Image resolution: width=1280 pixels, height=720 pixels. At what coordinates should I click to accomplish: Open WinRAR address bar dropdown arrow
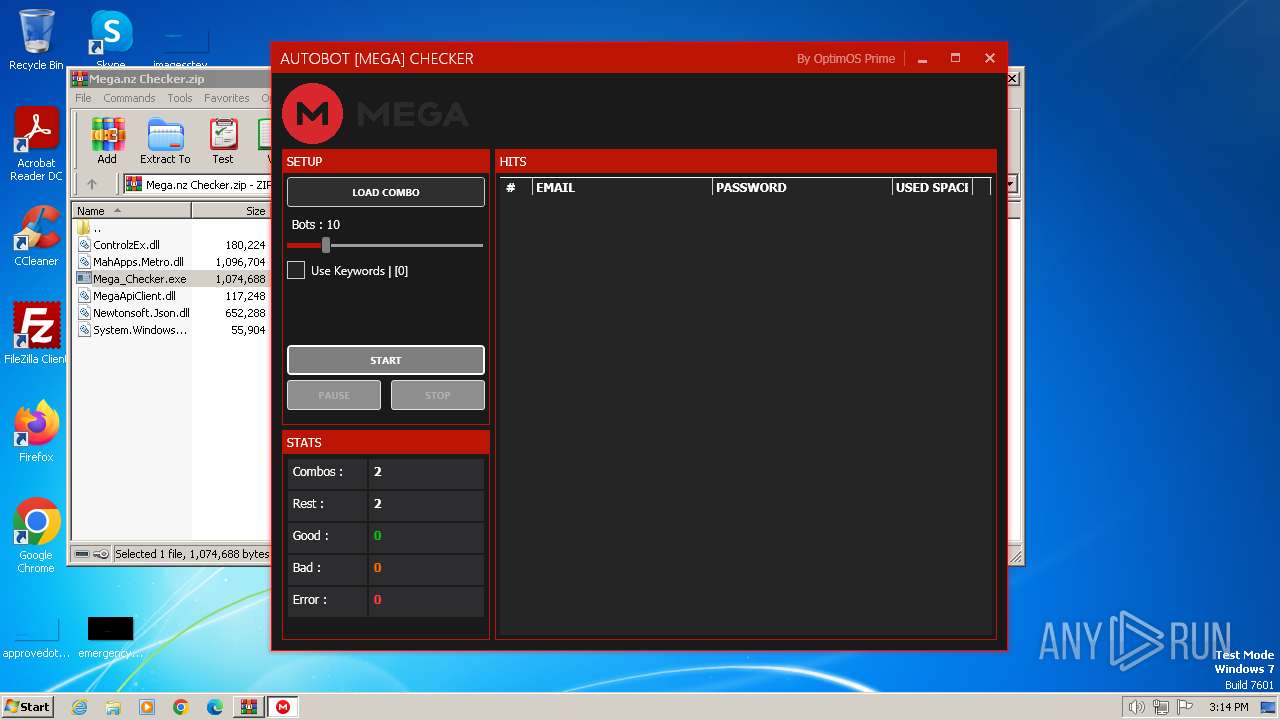pos(1011,184)
